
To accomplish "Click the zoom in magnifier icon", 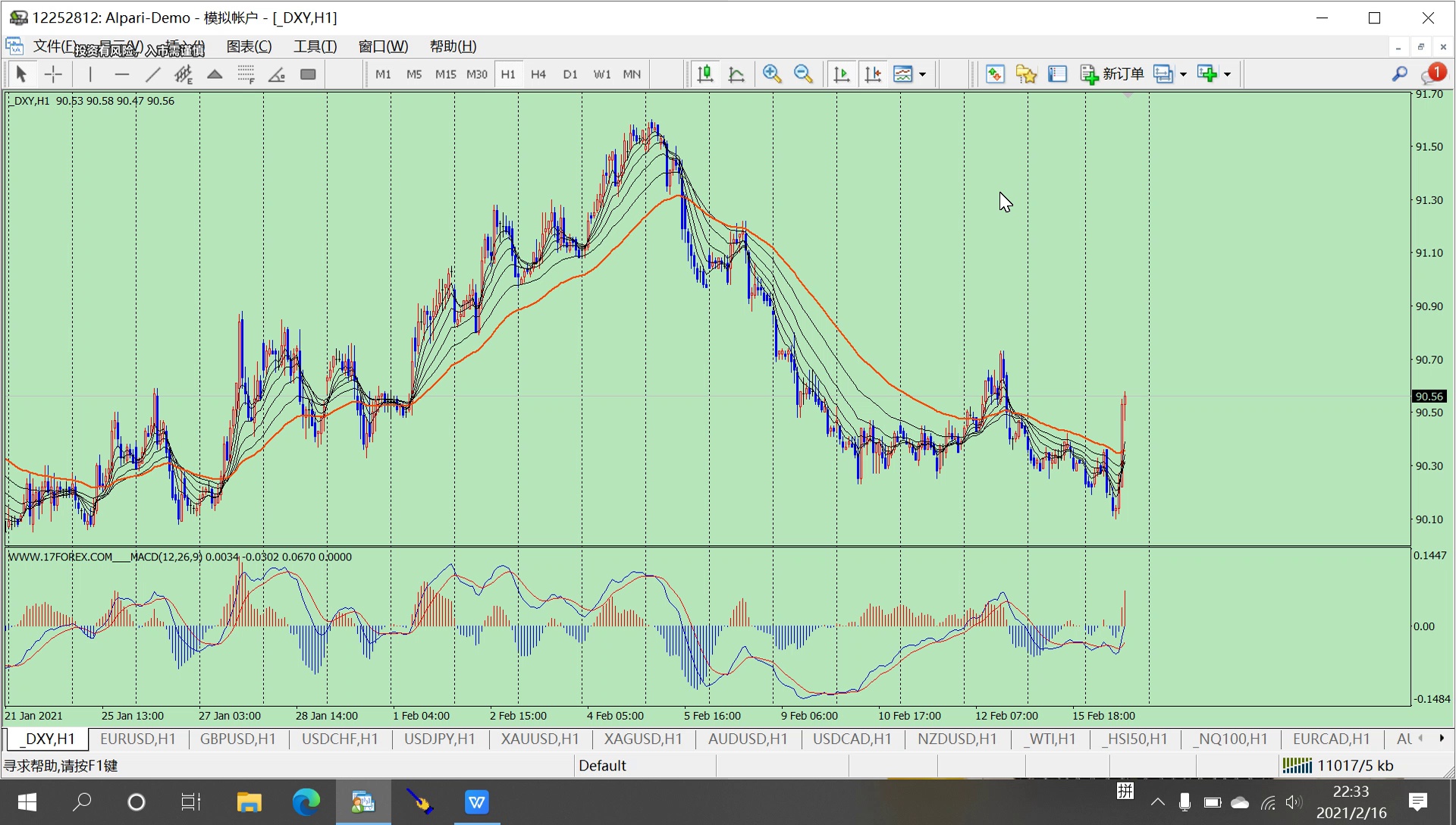I will click(x=772, y=74).
